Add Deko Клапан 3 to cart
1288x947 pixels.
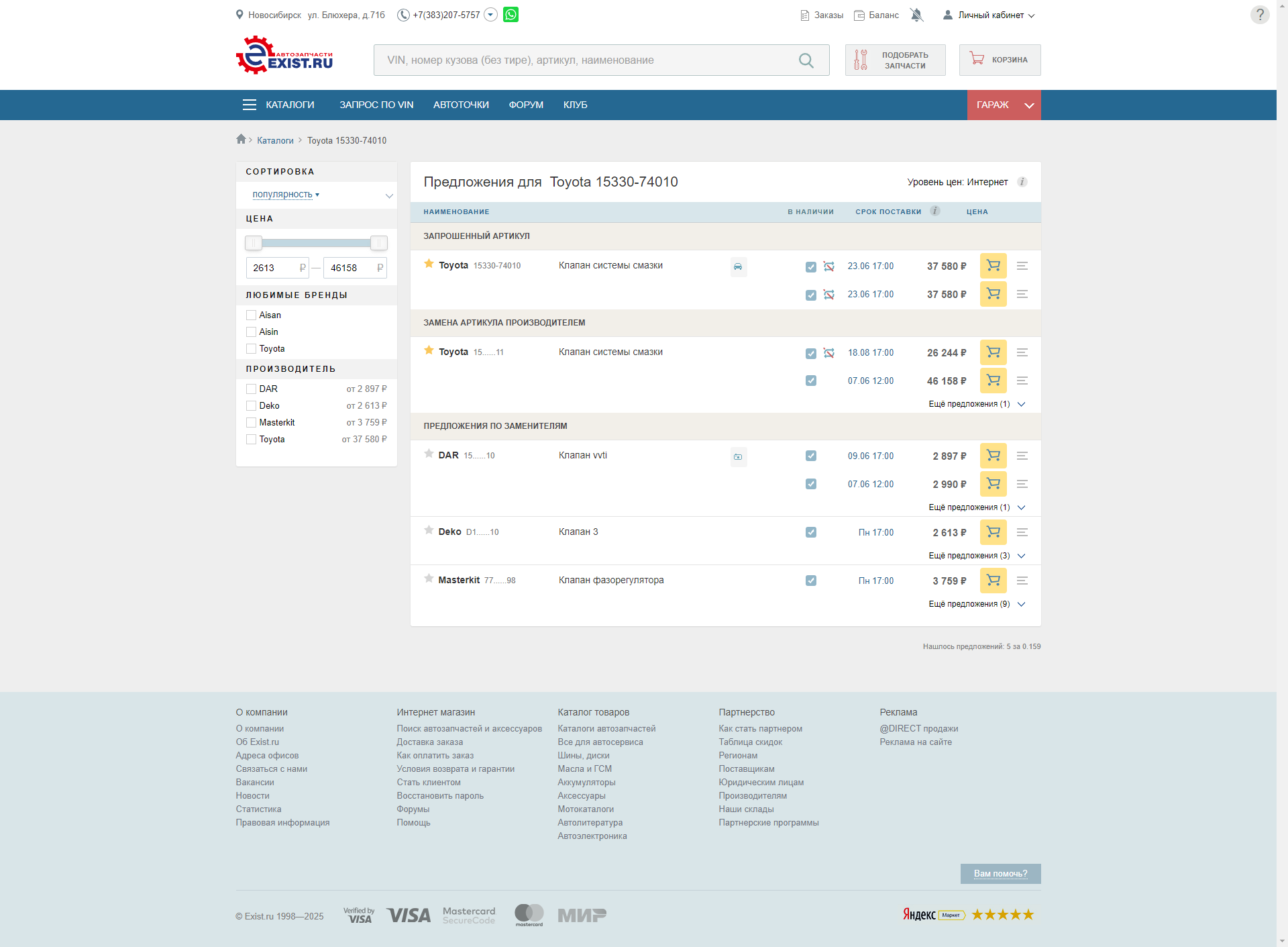(x=993, y=532)
